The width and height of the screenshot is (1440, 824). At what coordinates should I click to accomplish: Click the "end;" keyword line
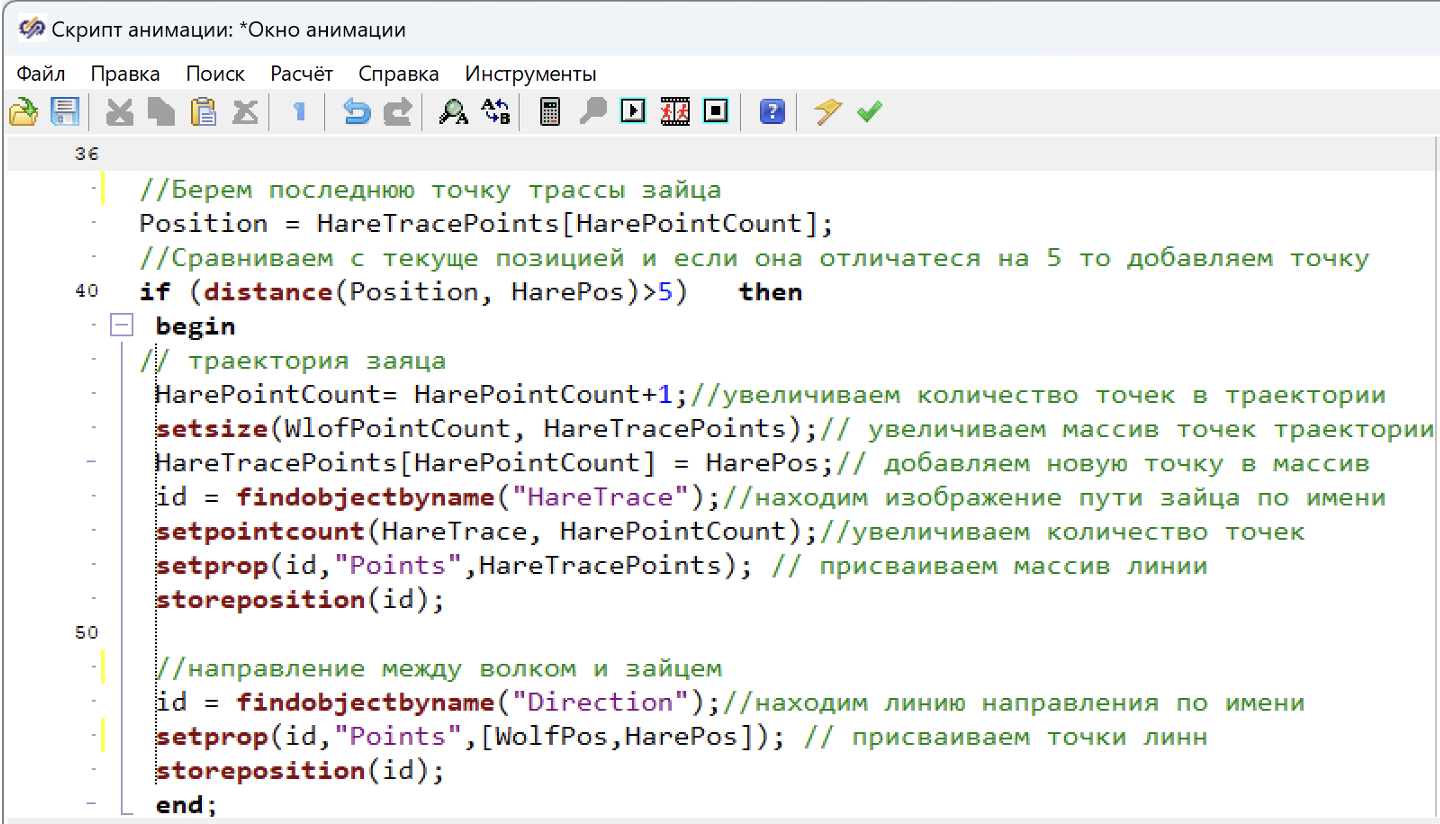(187, 805)
